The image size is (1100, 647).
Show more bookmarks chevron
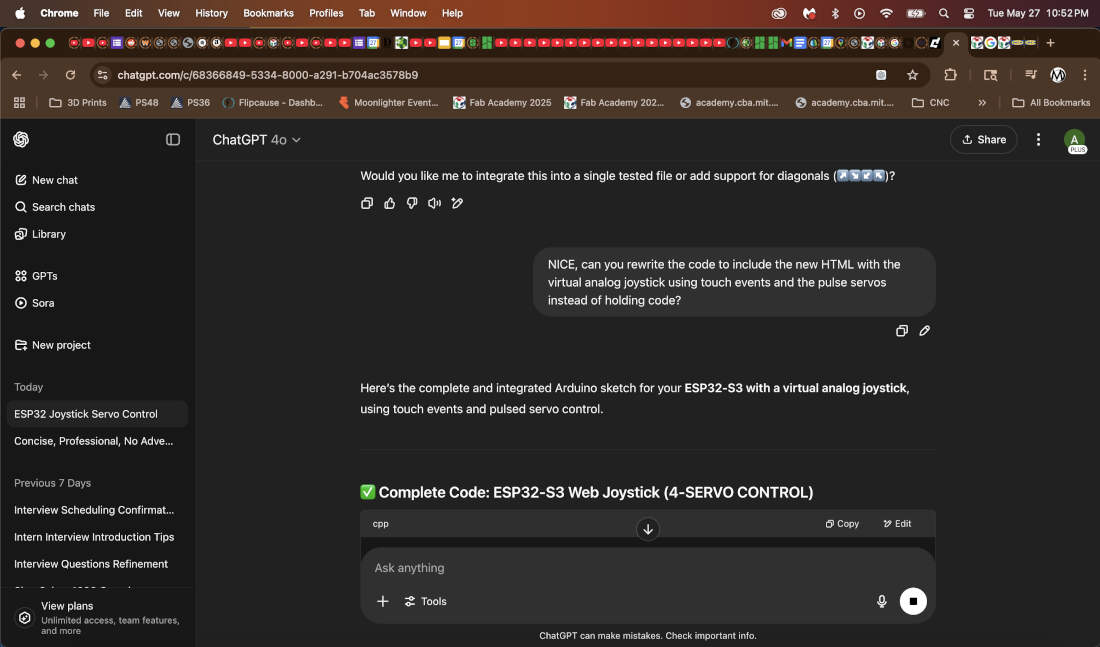pos(982,102)
